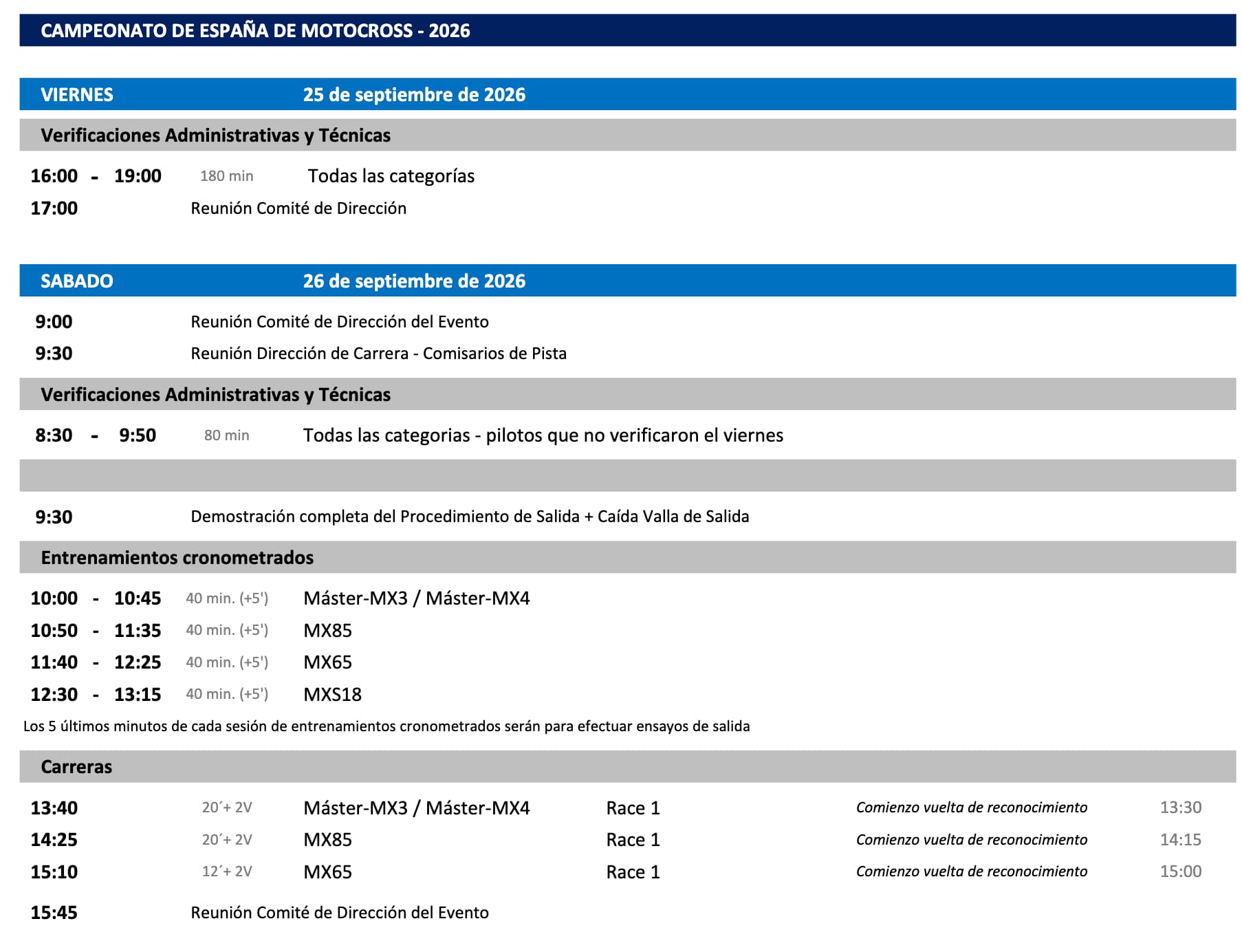Select the SABADO day header
Viewport: 1242px width, 952px height.
[x=77, y=281]
